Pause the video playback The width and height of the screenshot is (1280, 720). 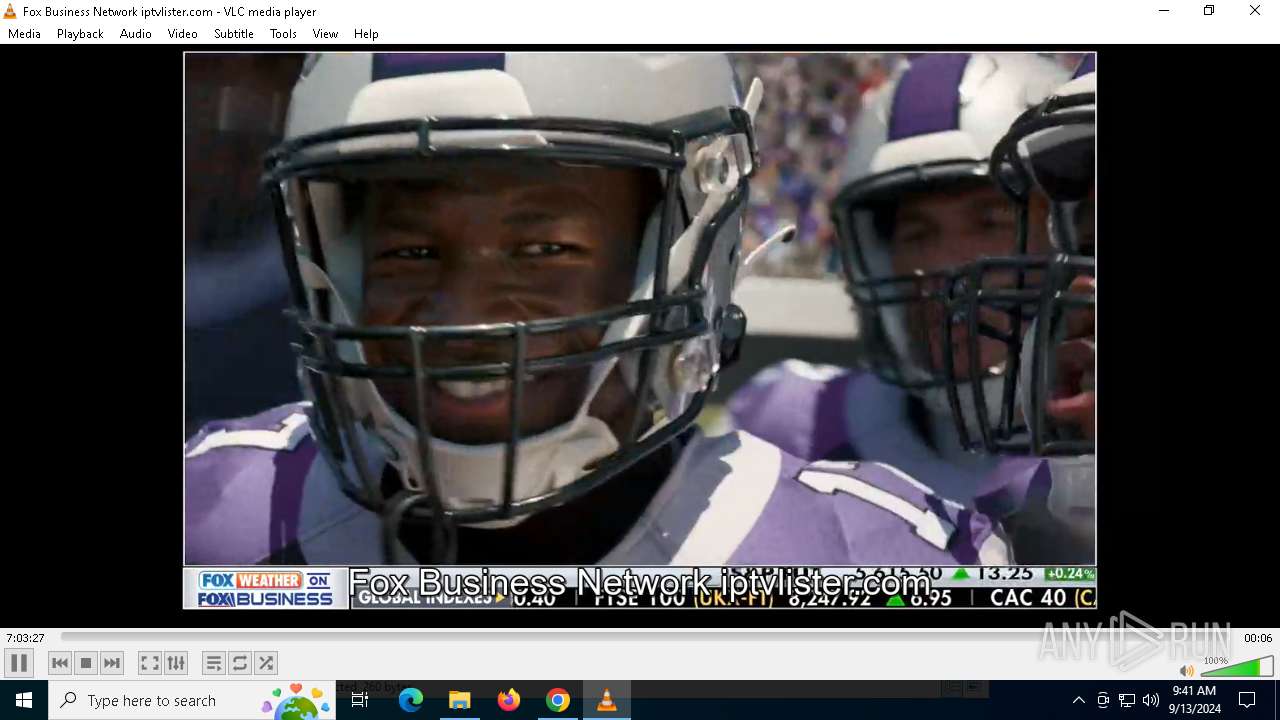(19, 663)
